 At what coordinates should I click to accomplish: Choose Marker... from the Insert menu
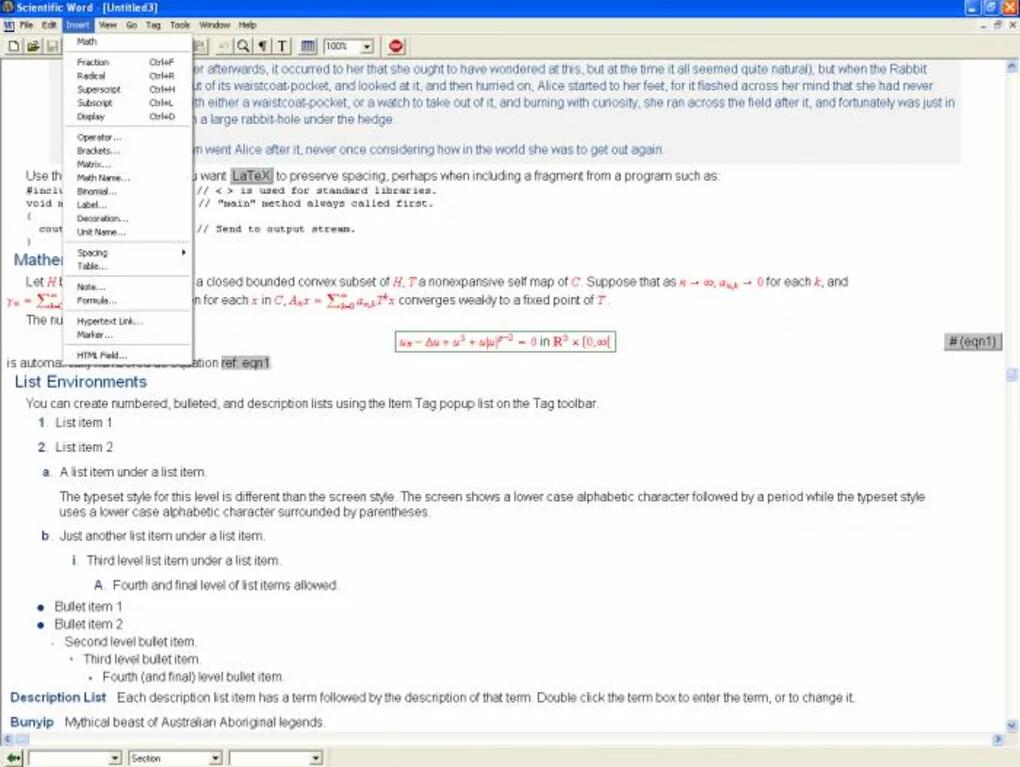(x=128, y=335)
